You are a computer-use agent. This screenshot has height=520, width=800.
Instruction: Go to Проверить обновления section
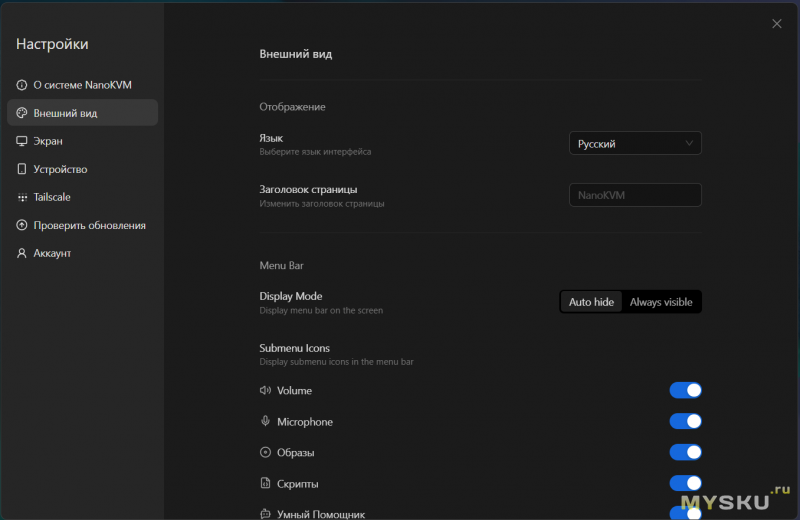coord(89,226)
